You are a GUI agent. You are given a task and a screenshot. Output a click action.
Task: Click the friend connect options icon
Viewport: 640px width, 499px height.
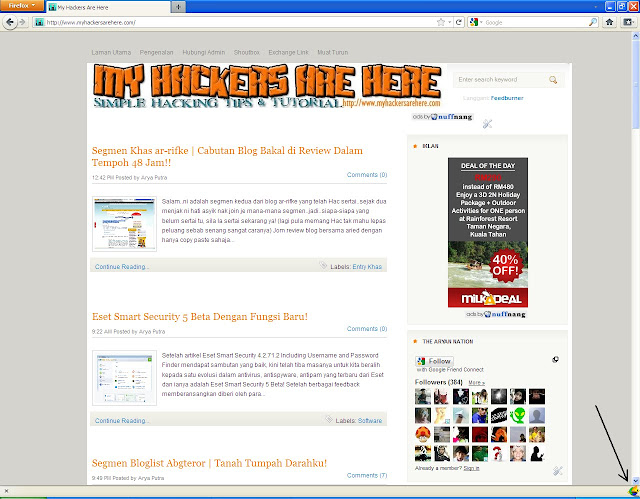[556, 359]
